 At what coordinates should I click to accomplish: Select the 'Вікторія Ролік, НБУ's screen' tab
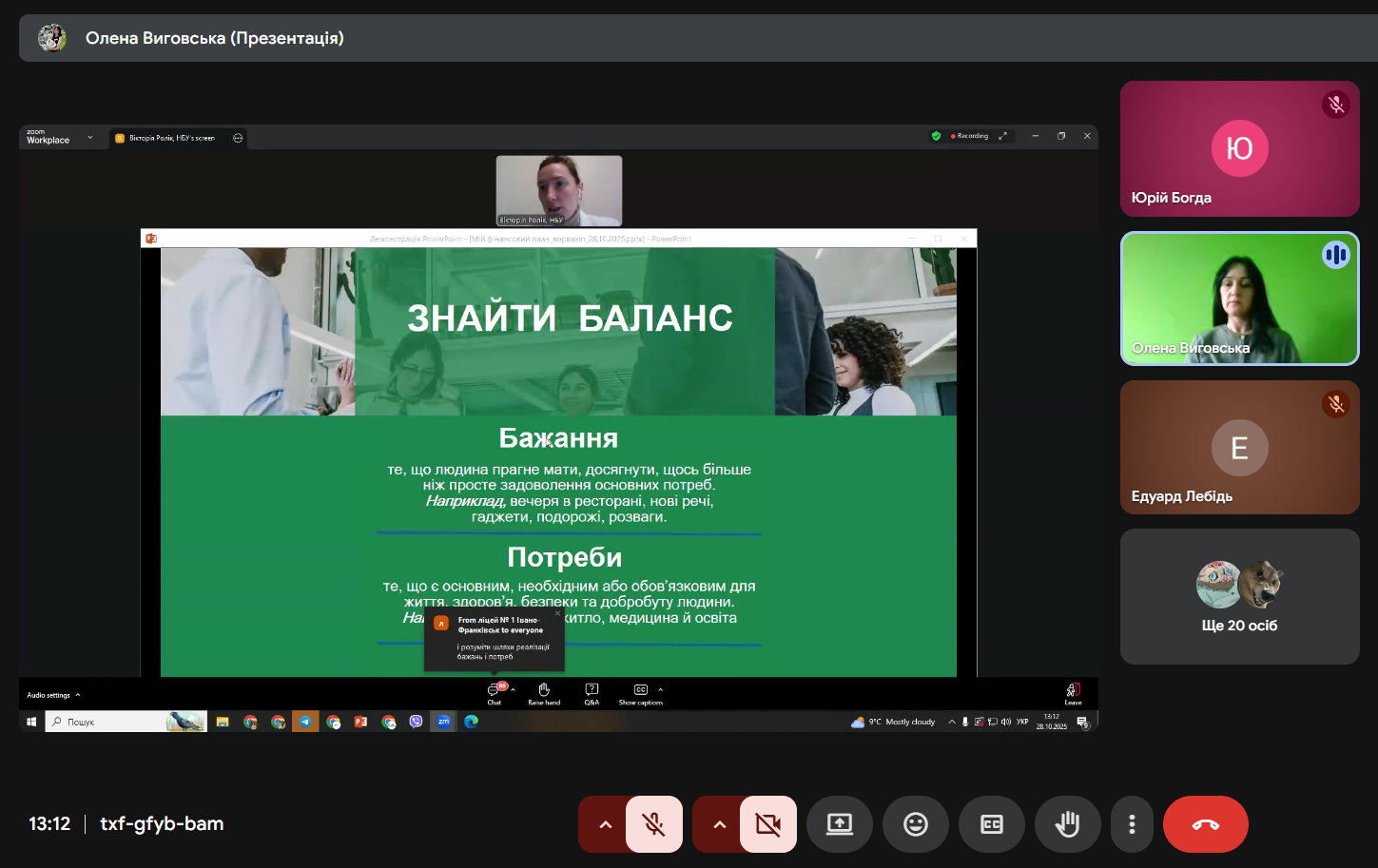click(171, 138)
